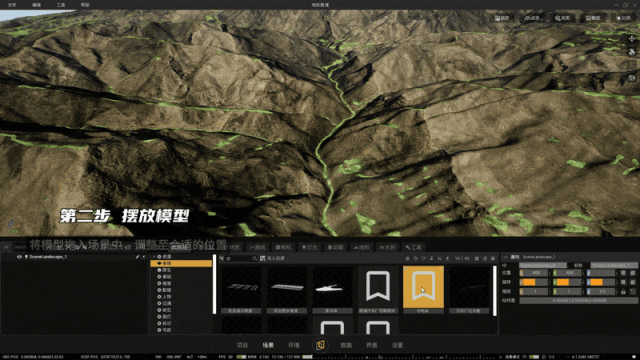Image resolution: width=640 pixels, height=360 pixels.
Task: Switch to the 设置 bottom tab
Action: click(398, 345)
